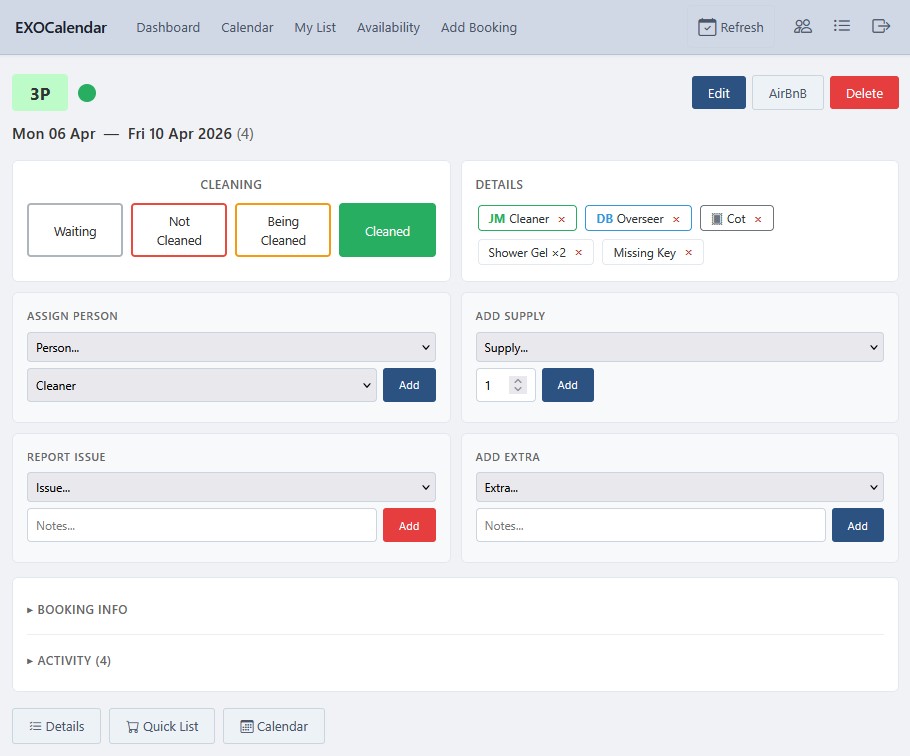Image resolution: width=910 pixels, height=756 pixels.
Task: Select the Waiting cleaning status
Action: click(74, 230)
